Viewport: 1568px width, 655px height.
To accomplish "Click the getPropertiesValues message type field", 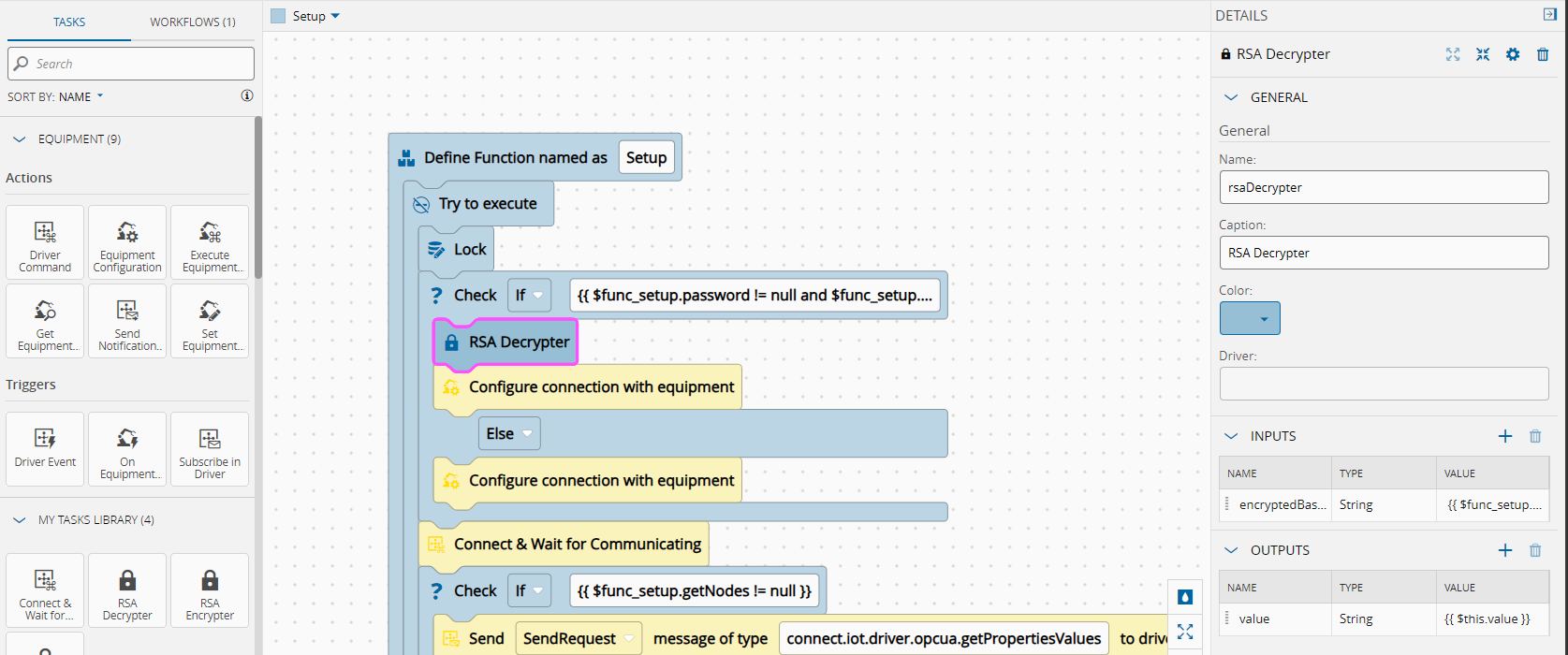I will click(x=944, y=638).
